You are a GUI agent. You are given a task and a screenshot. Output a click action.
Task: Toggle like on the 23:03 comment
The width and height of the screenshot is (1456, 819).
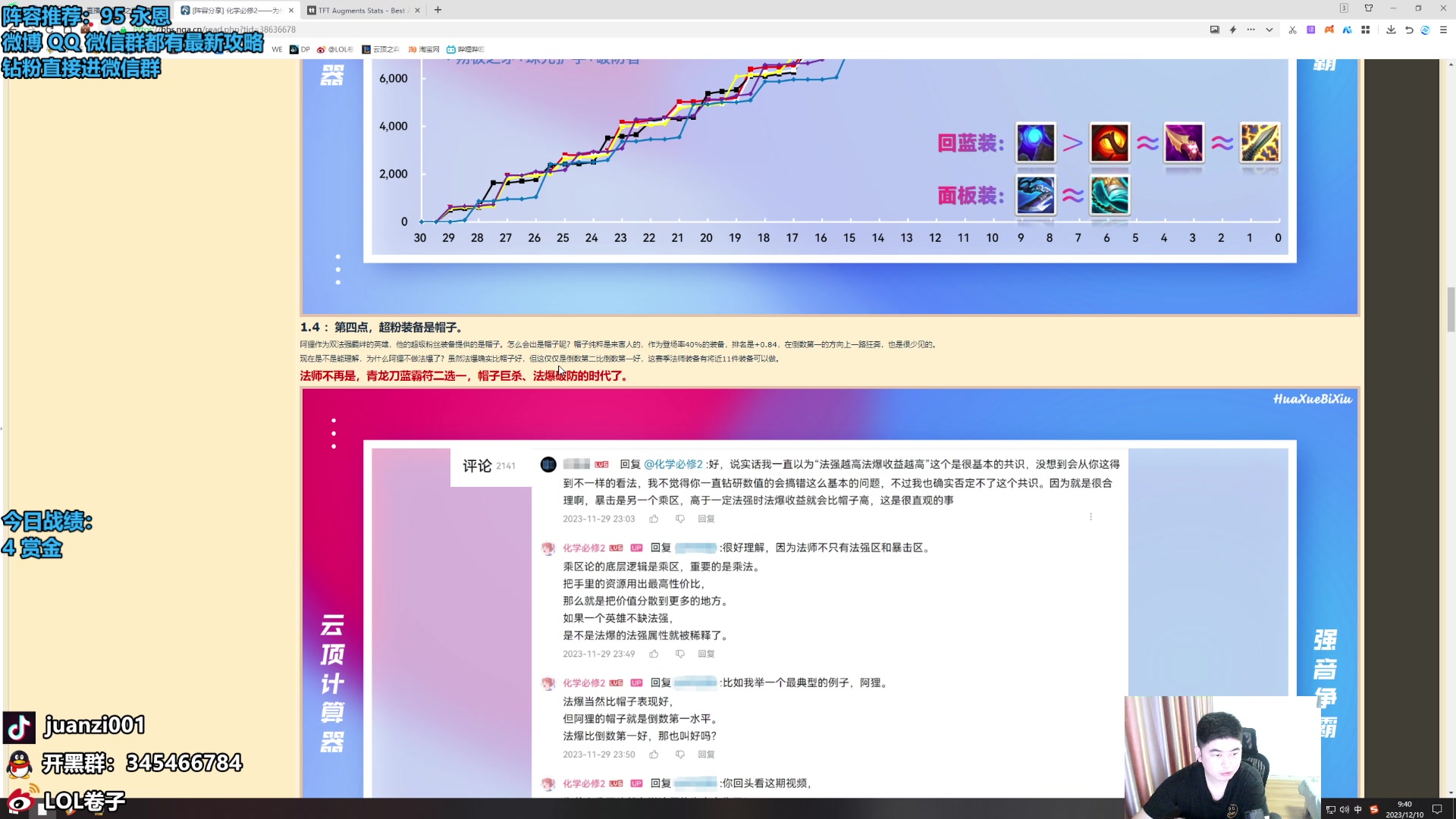(654, 519)
